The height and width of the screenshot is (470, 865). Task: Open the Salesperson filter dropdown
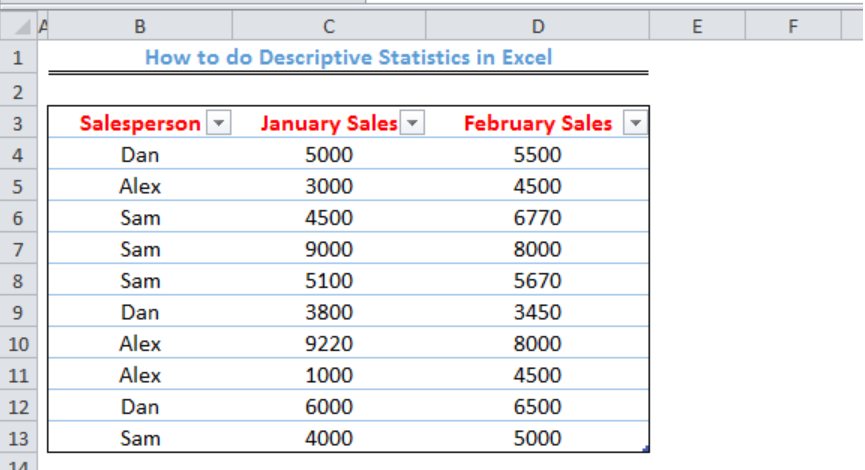tap(219, 122)
